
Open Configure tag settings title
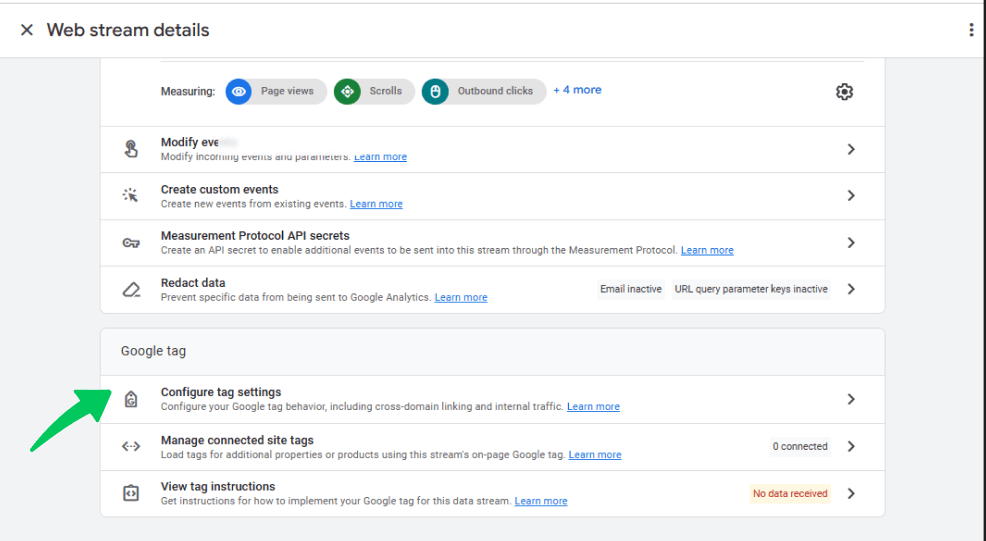click(x=221, y=392)
